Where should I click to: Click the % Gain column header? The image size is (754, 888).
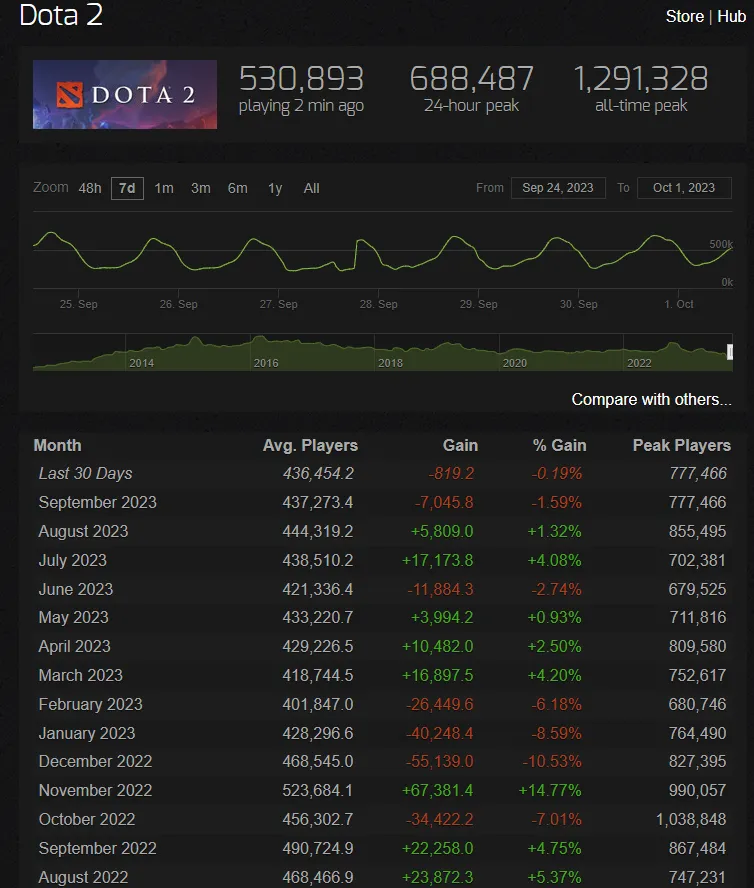tap(559, 446)
